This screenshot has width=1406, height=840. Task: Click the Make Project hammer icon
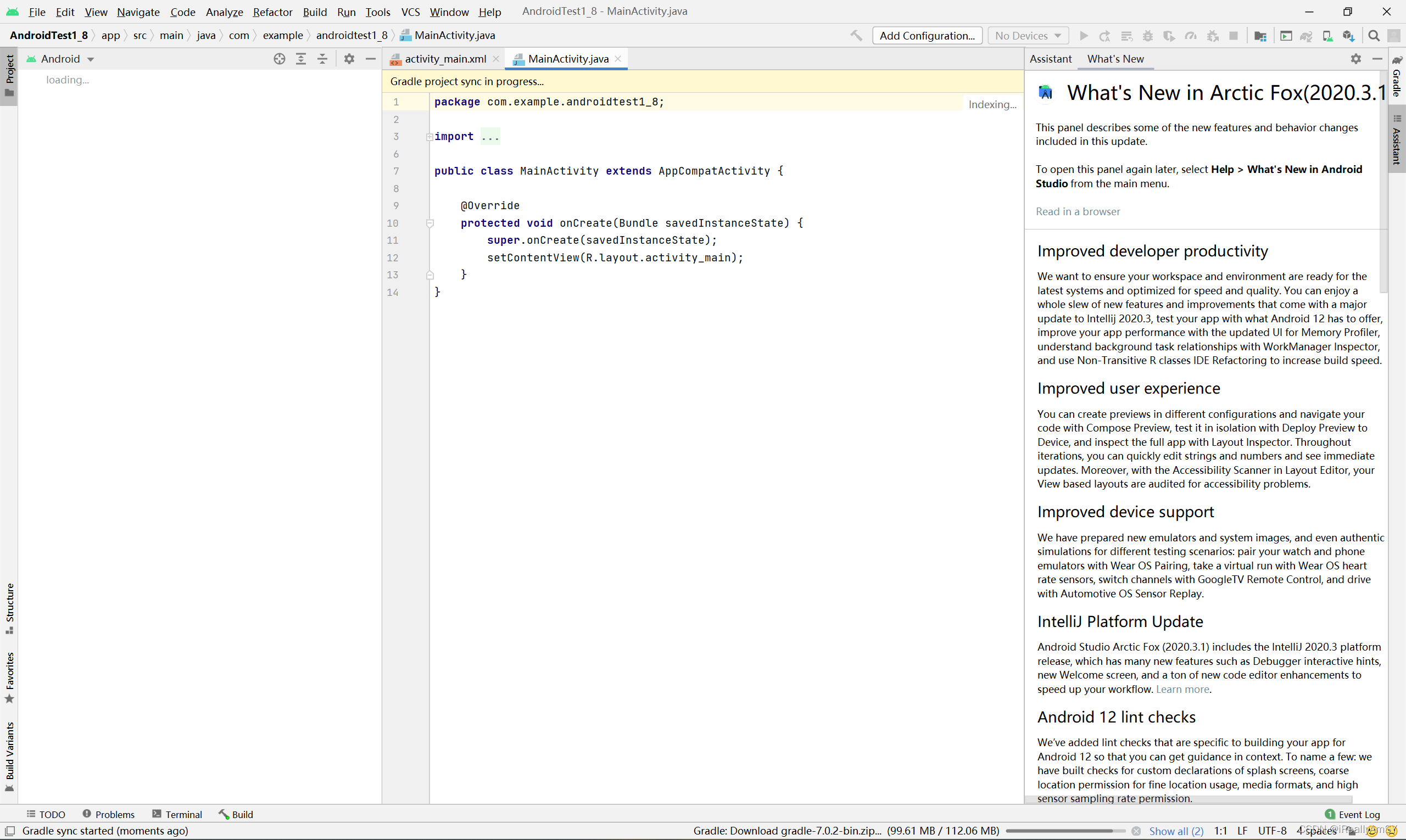point(856,36)
